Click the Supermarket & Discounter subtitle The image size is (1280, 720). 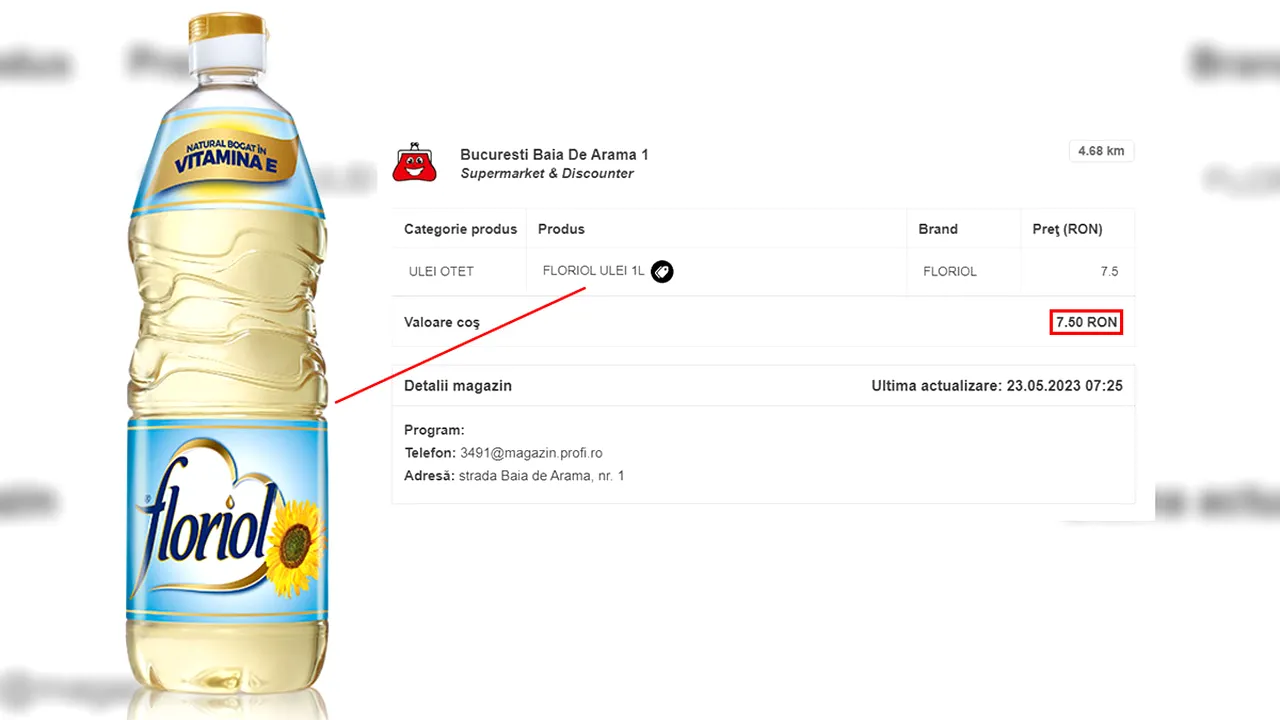(x=547, y=173)
